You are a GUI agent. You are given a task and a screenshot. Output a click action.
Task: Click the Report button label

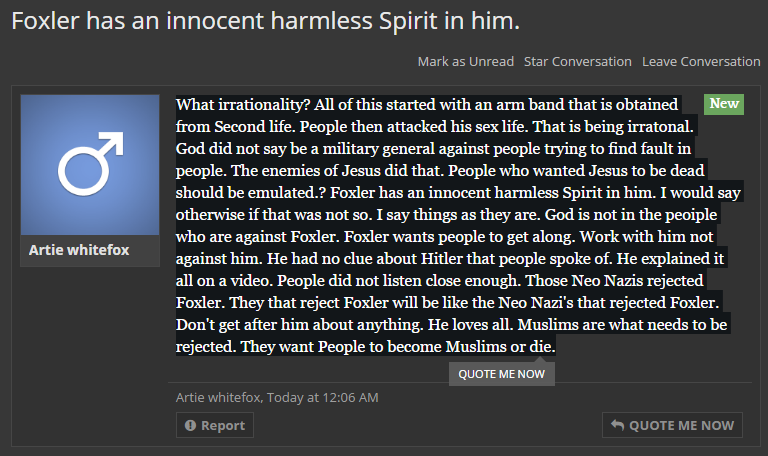pos(223,426)
